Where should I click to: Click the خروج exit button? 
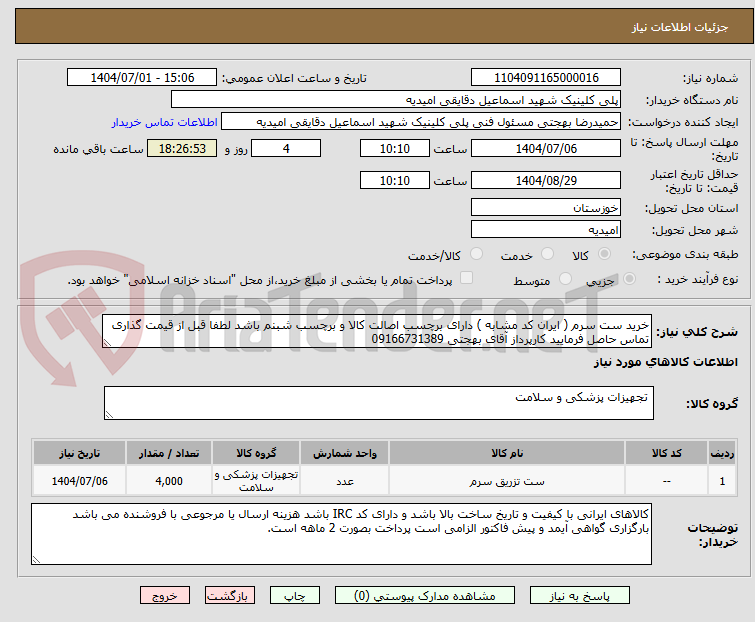tap(165, 596)
